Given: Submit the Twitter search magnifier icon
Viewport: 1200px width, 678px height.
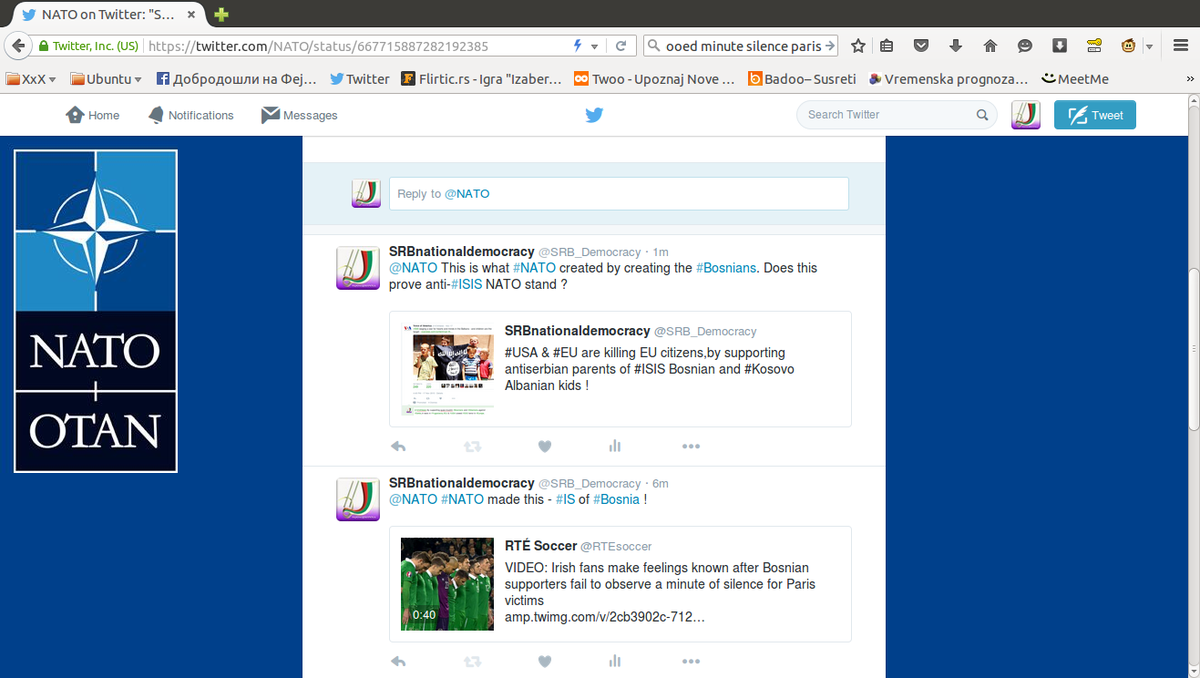Looking at the screenshot, I should click(x=982, y=115).
